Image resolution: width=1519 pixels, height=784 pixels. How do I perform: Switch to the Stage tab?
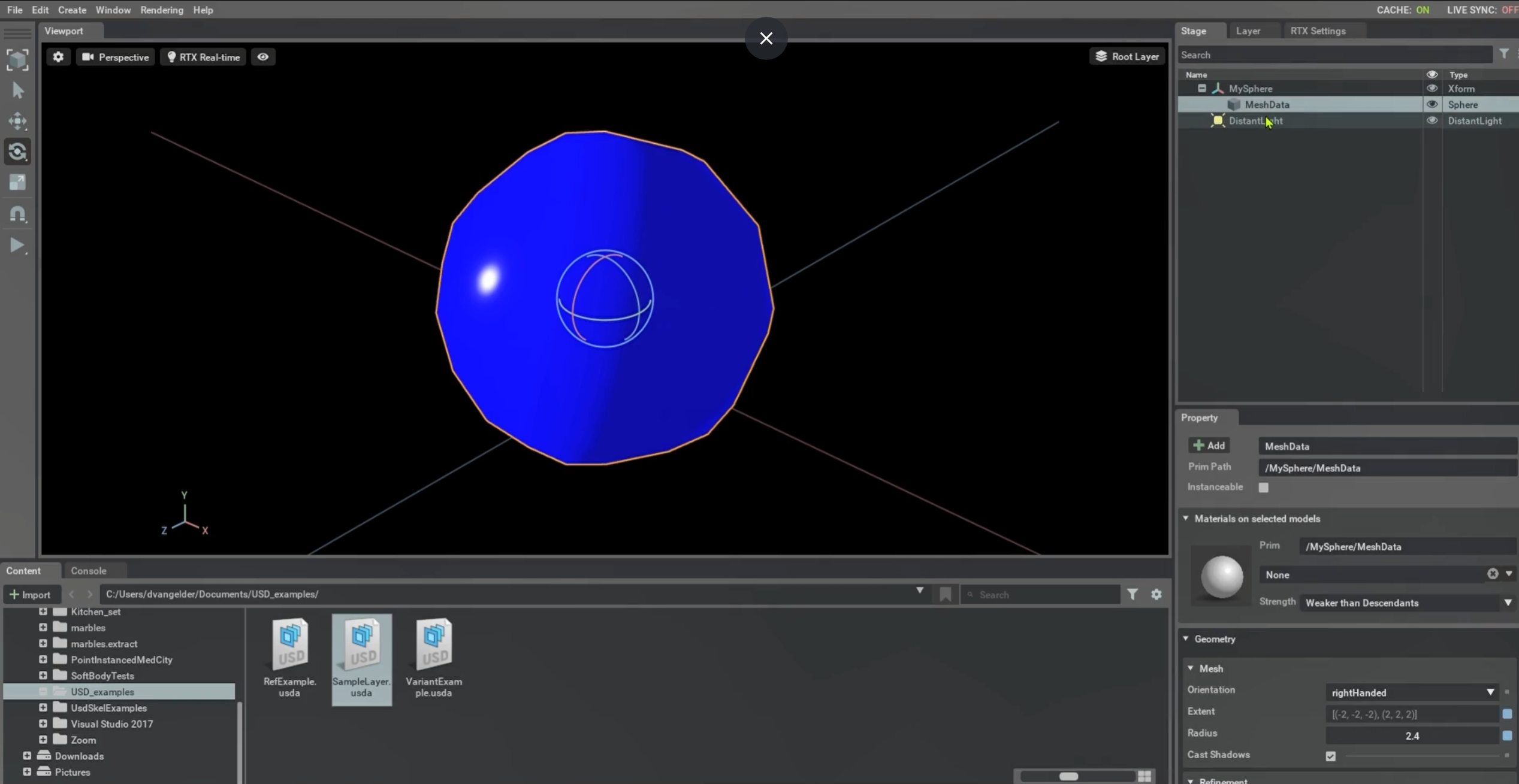1194,31
